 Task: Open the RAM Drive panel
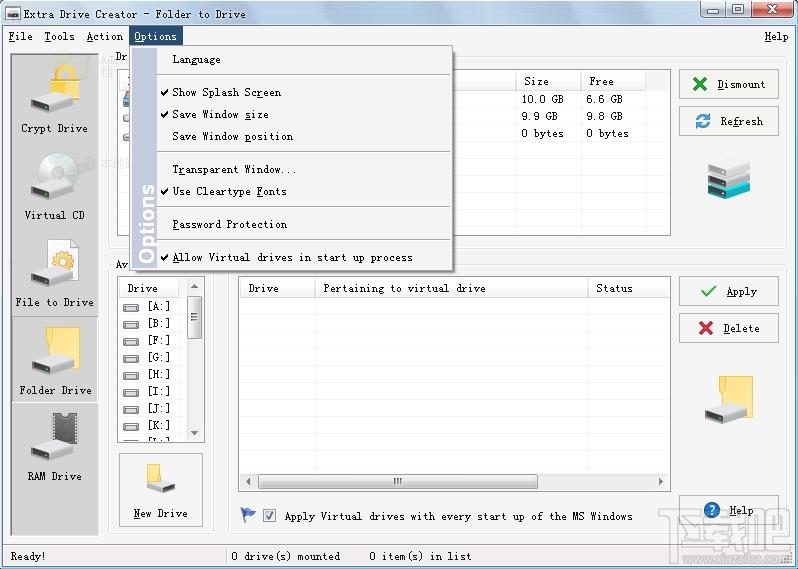click(54, 447)
